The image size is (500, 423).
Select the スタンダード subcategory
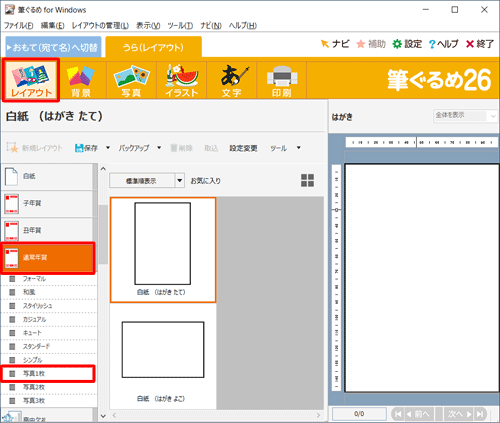pos(49,346)
